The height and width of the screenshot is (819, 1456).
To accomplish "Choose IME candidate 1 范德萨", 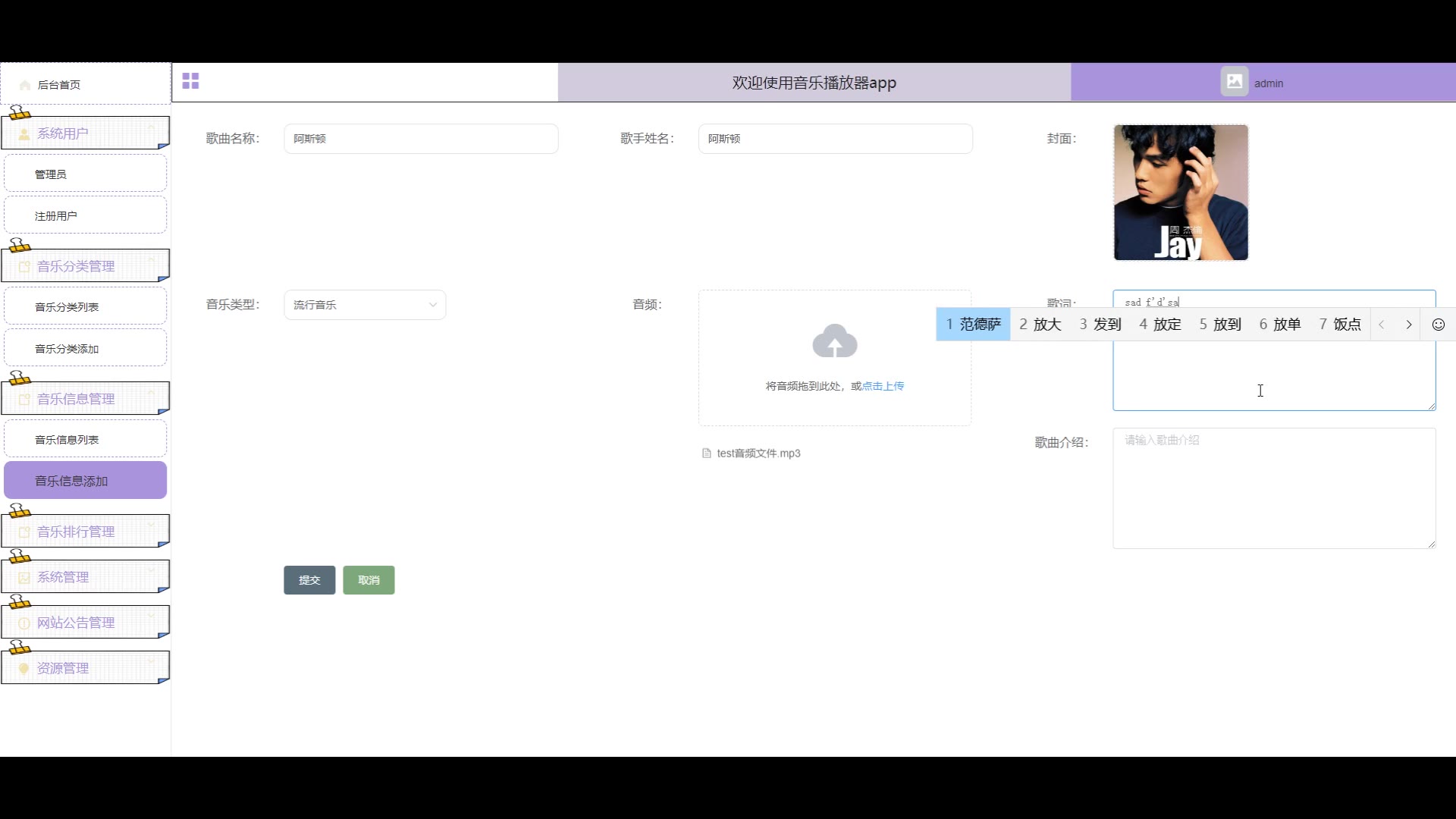I will (973, 325).
